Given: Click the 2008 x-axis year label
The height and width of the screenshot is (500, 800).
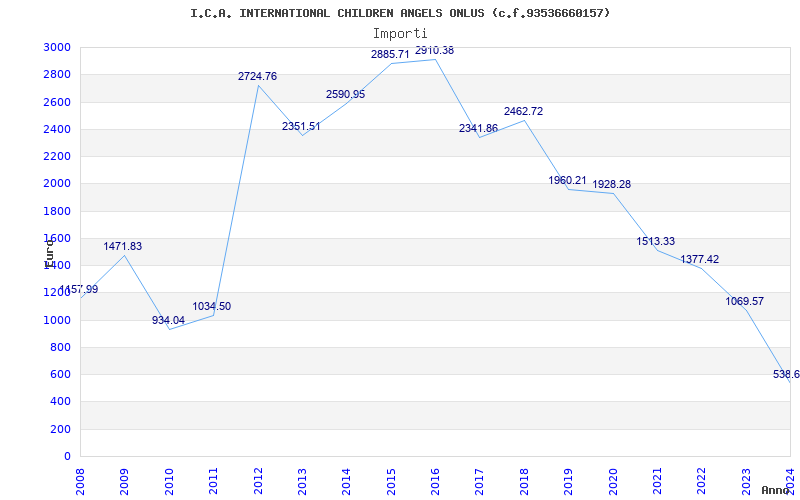Looking at the screenshot, I should click(80, 481).
